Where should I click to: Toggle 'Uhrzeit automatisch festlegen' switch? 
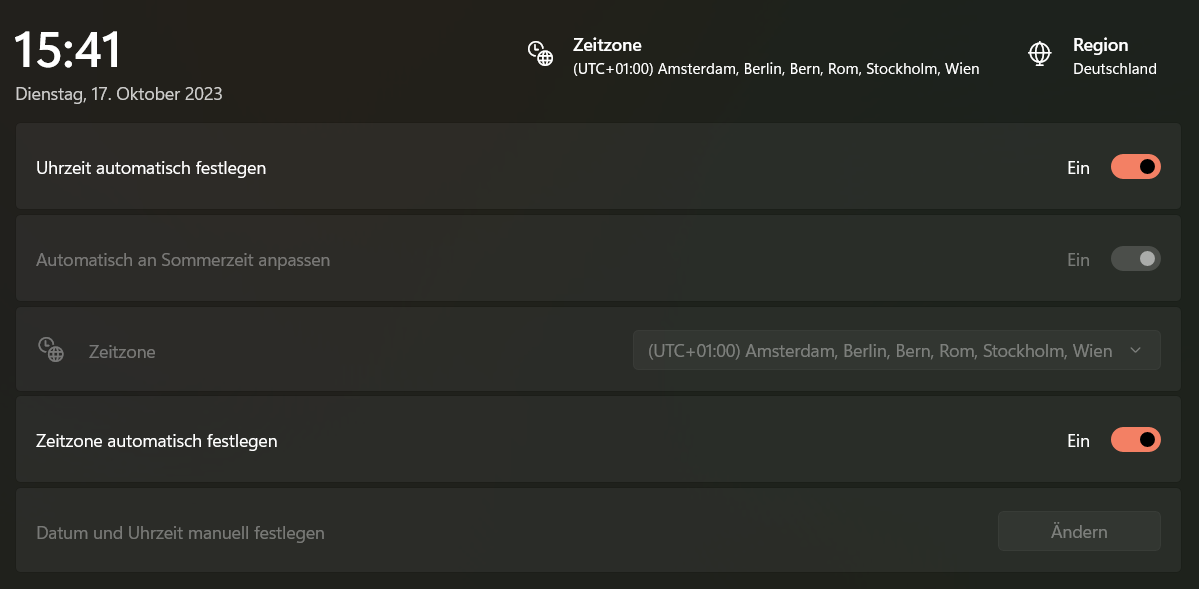[x=1135, y=167]
